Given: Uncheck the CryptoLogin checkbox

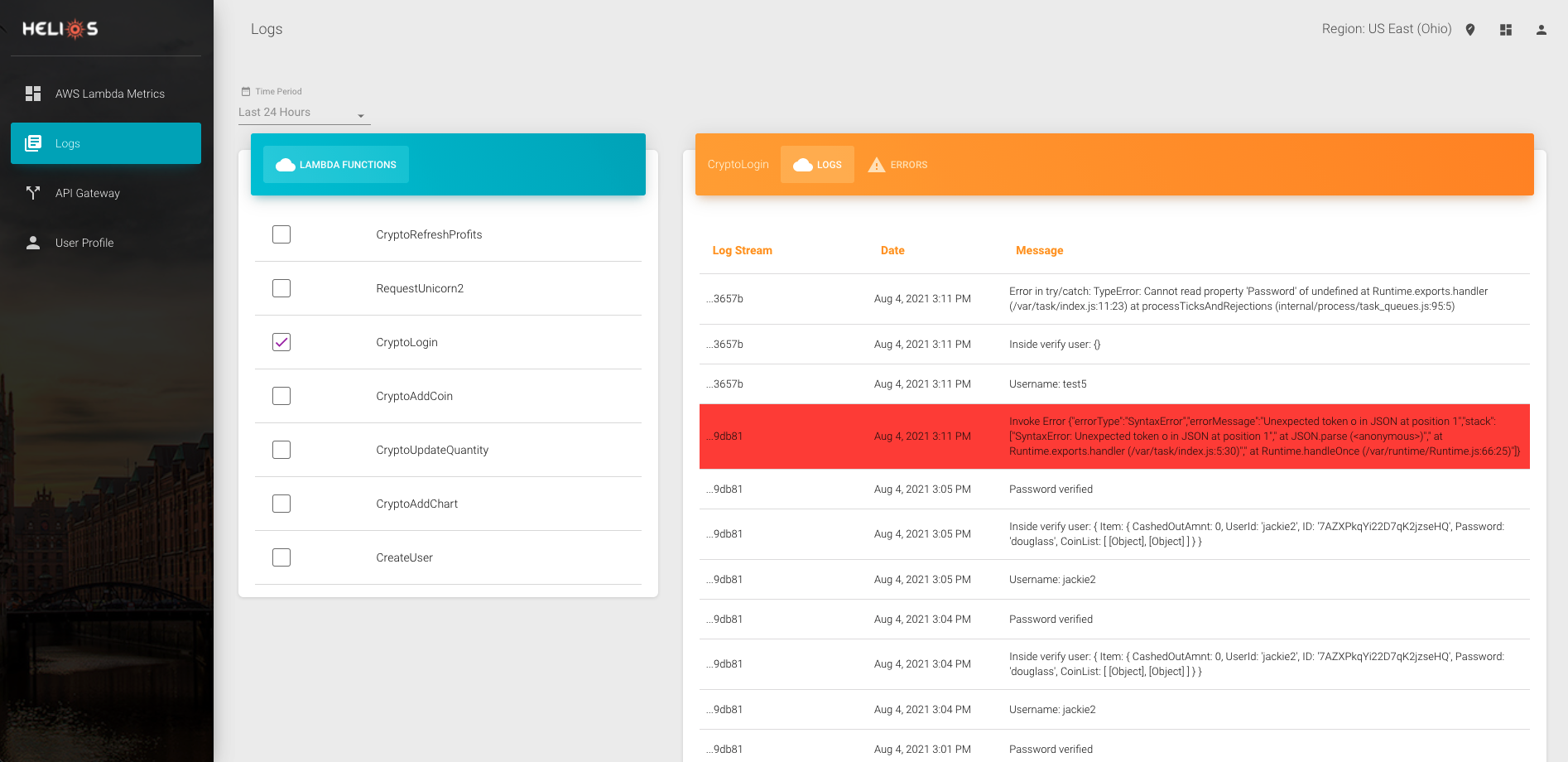Looking at the screenshot, I should click(281, 342).
